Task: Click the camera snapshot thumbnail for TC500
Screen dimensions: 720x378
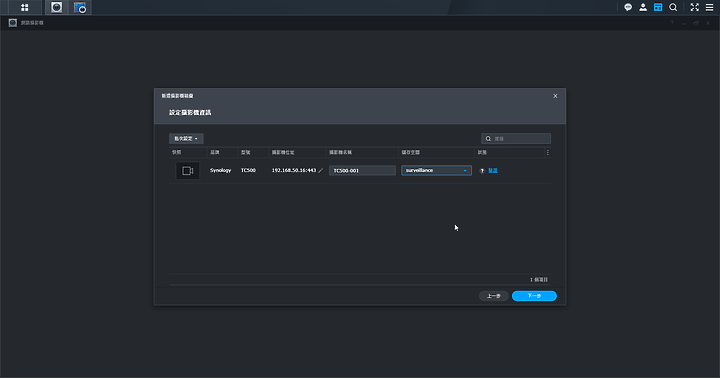Action: point(188,170)
